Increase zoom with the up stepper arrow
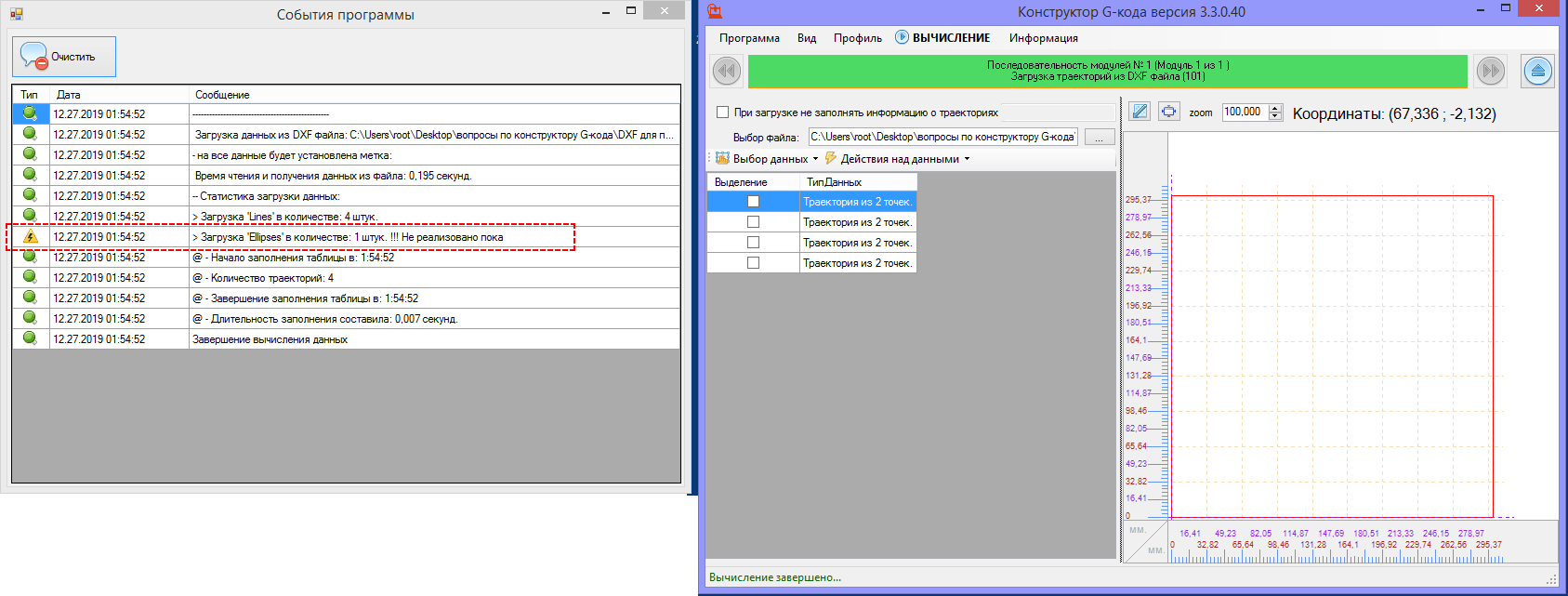The width and height of the screenshot is (1568, 596). pos(1275,108)
